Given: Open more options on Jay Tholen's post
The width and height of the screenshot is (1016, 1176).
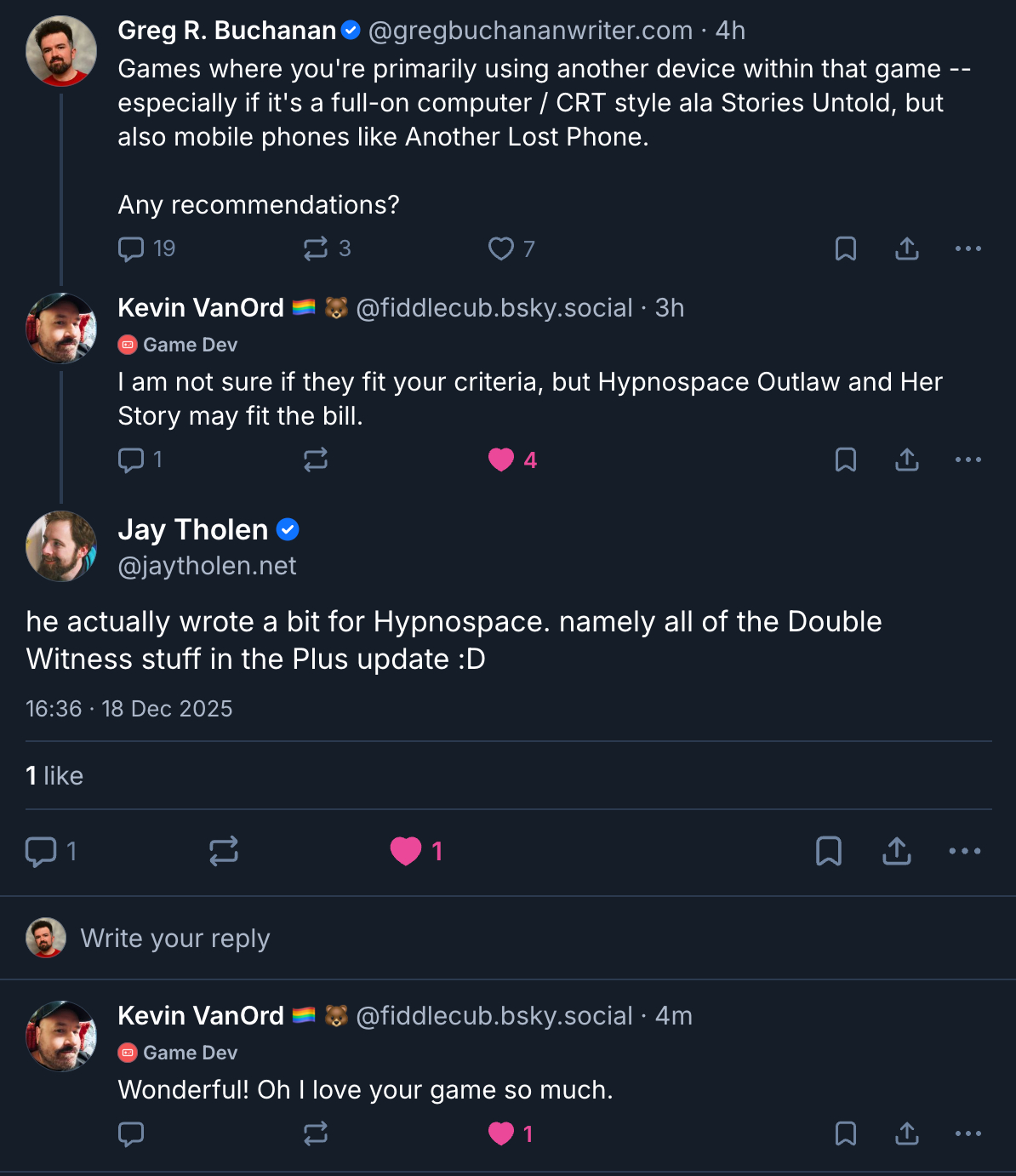Looking at the screenshot, I should pos(965,851).
